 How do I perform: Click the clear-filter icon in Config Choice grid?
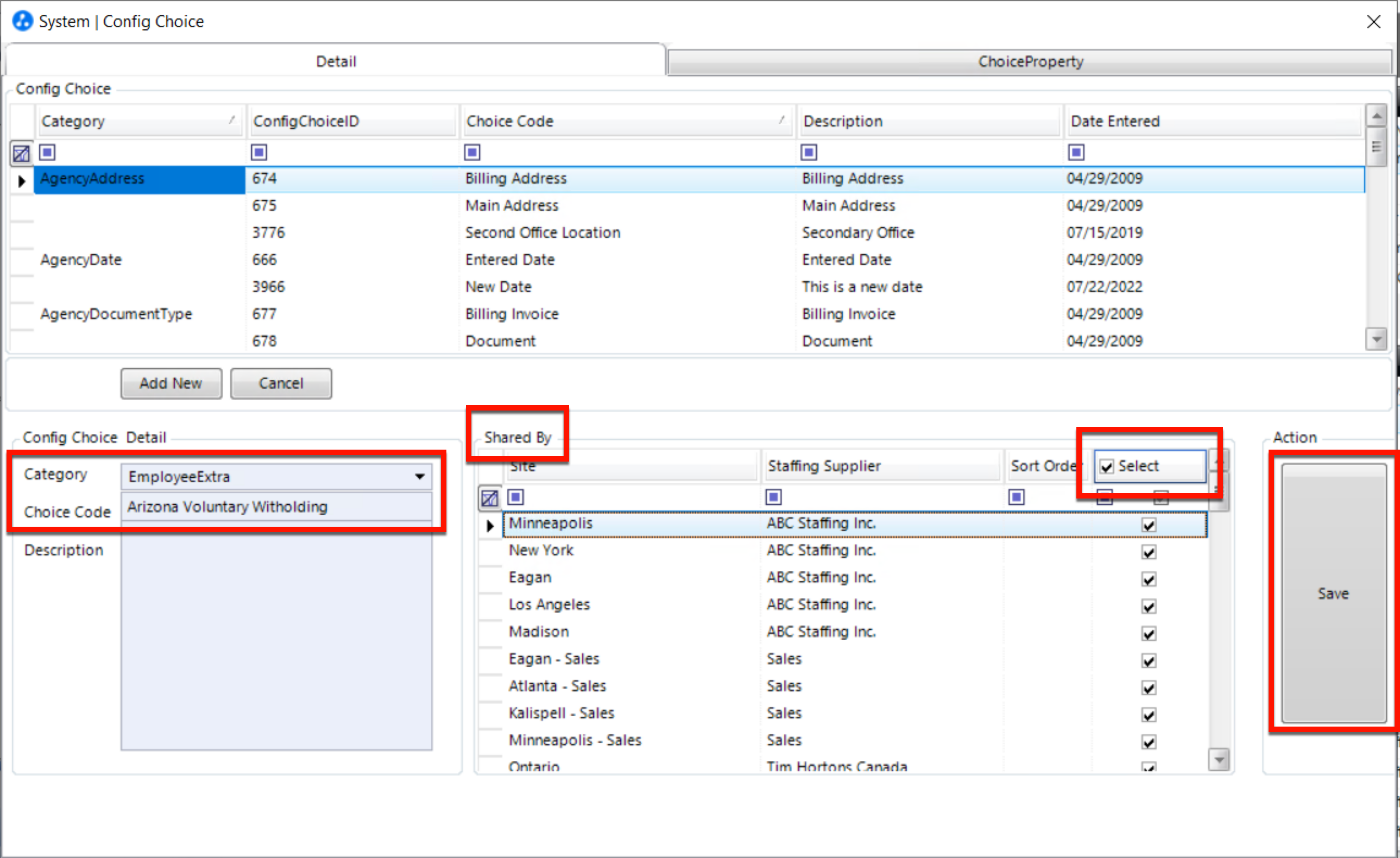click(21, 153)
